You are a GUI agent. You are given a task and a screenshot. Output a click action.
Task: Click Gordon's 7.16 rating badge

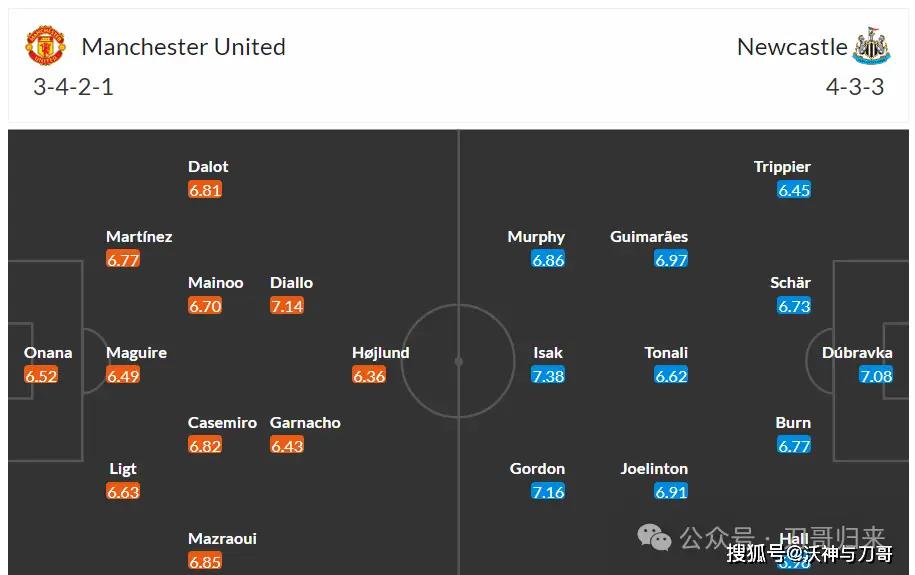click(x=548, y=492)
